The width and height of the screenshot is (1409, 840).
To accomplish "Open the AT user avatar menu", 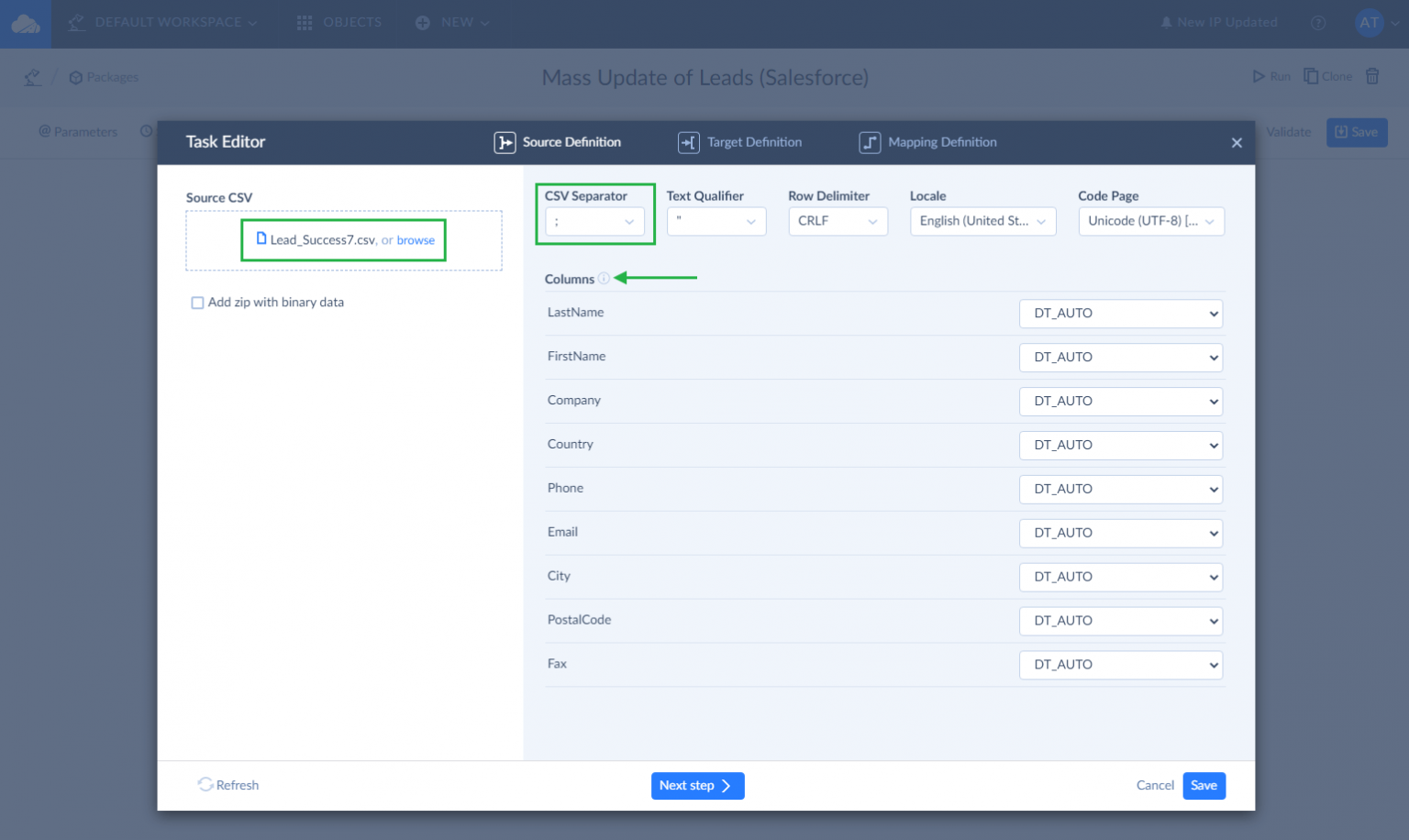I will tap(1369, 23).
